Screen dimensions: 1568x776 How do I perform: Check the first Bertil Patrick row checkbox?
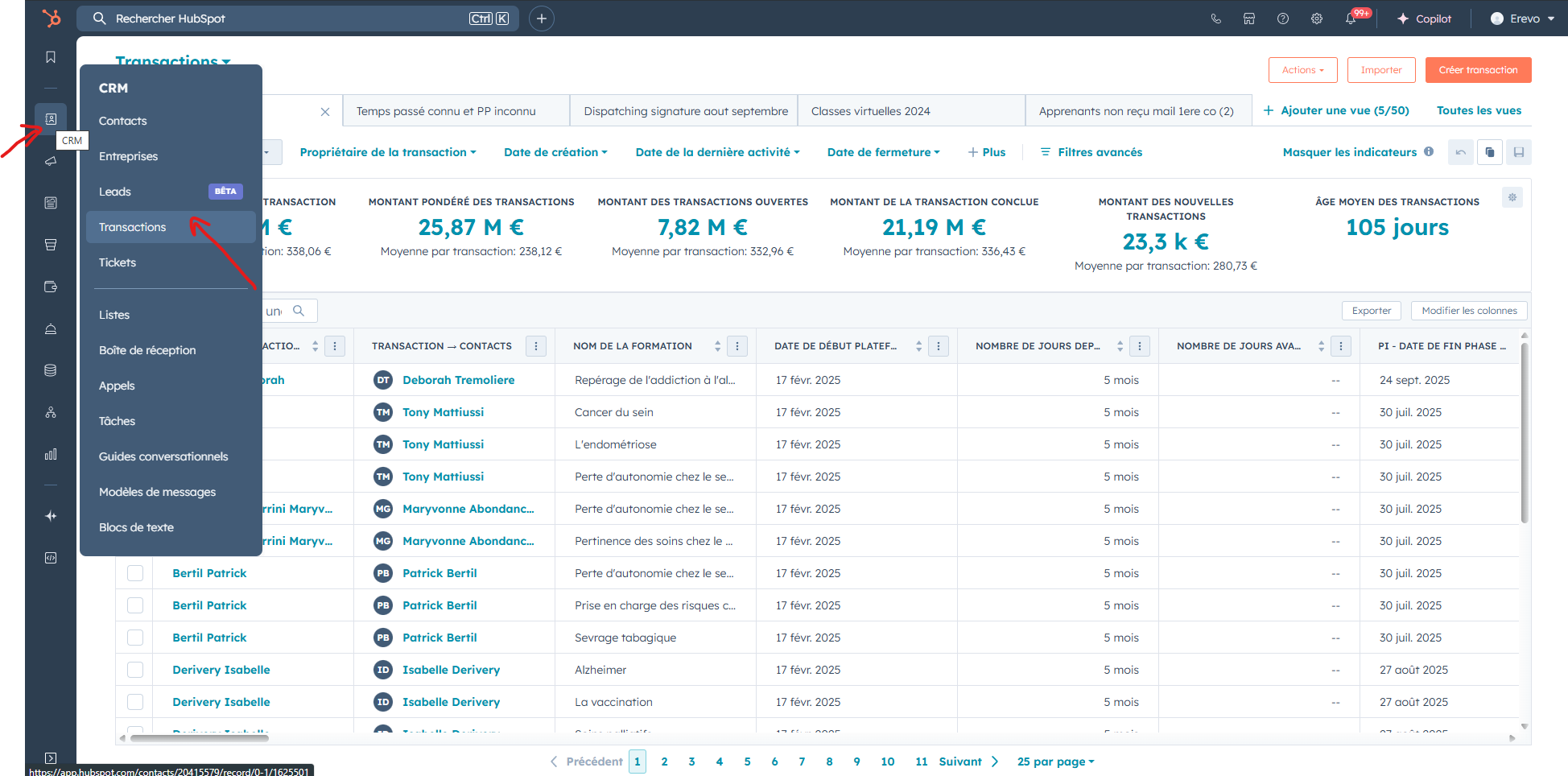click(x=135, y=573)
